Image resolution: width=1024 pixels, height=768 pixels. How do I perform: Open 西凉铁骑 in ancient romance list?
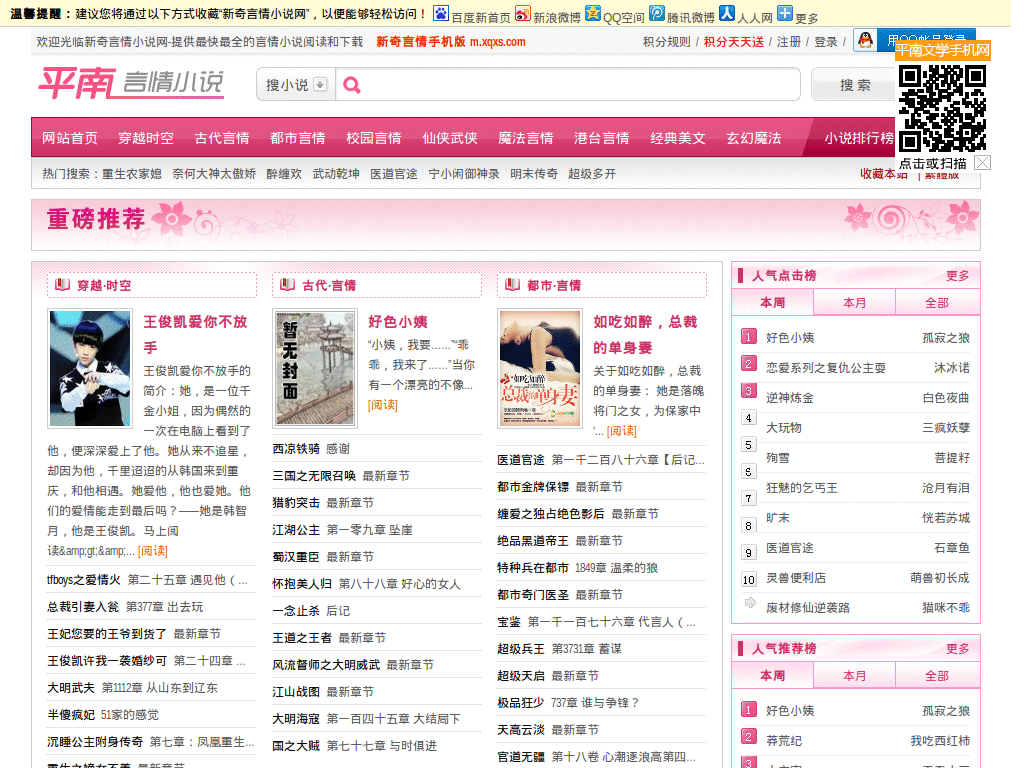coord(296,449)
